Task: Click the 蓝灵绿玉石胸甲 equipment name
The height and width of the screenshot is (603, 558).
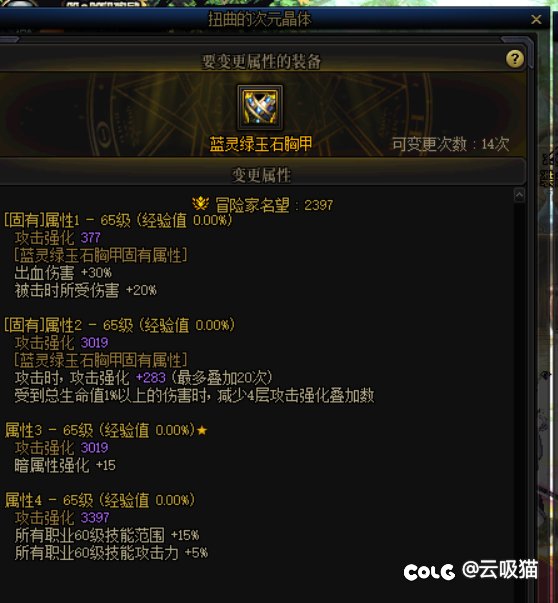Action: pyautogui.click(x=260, y=144)
